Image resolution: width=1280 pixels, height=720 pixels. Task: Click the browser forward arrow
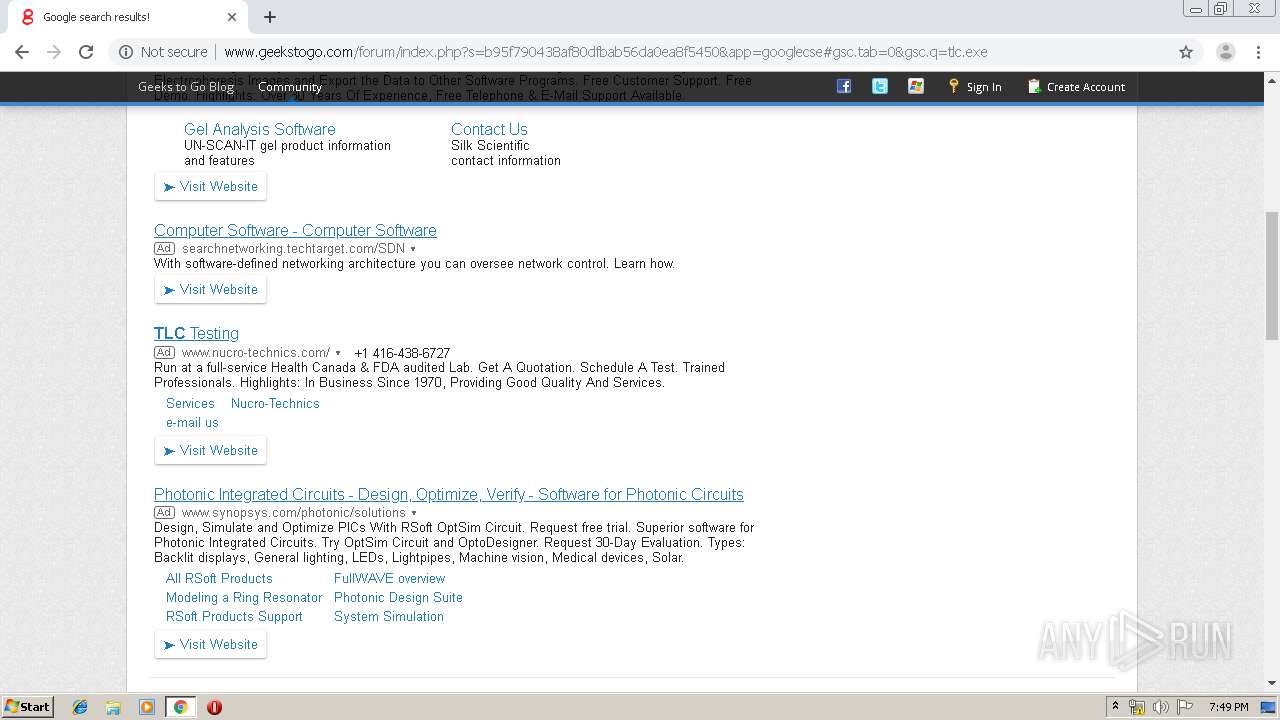54,52
